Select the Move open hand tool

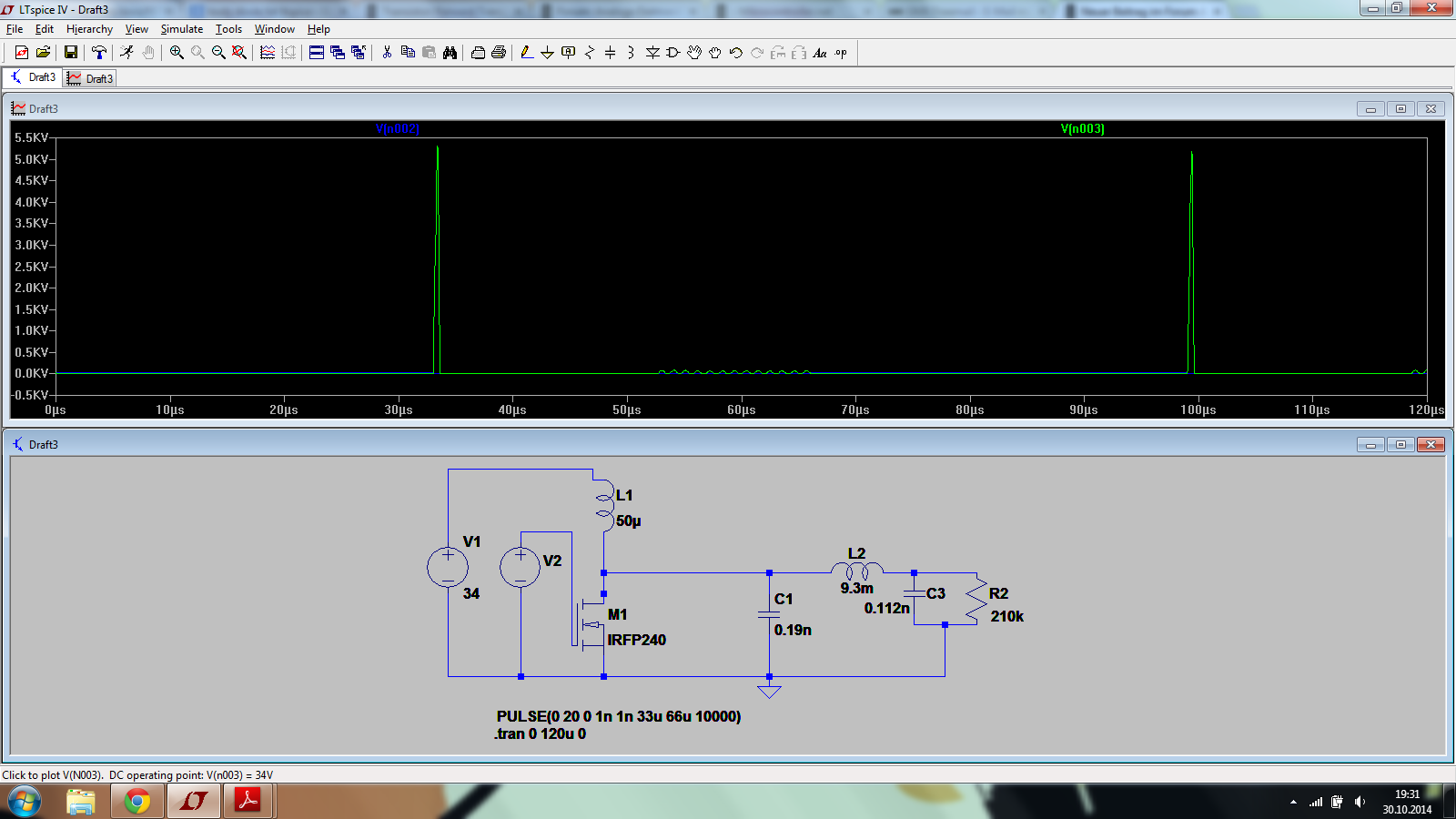point(694,53)
